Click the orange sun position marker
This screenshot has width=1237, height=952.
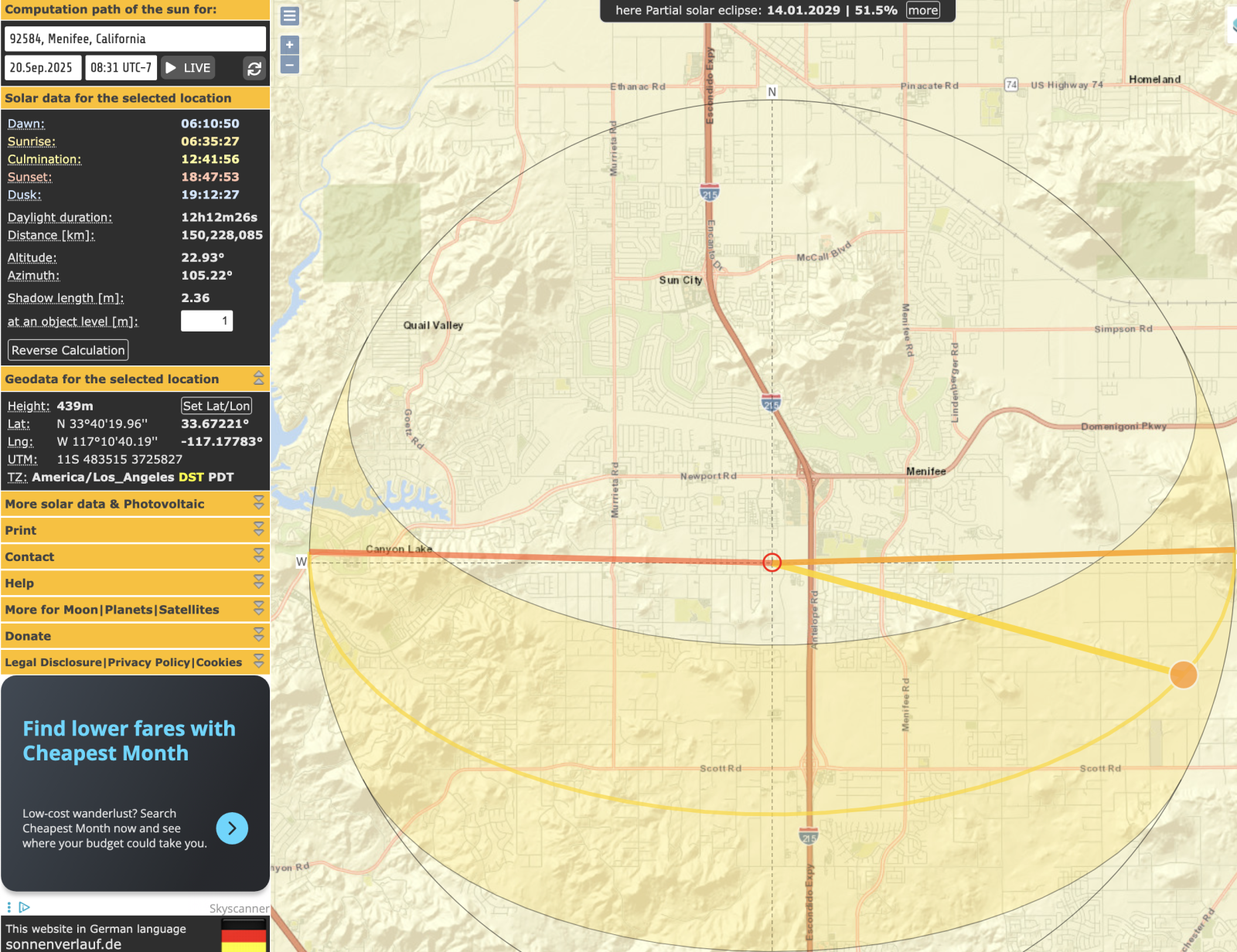pos(1183,675)
